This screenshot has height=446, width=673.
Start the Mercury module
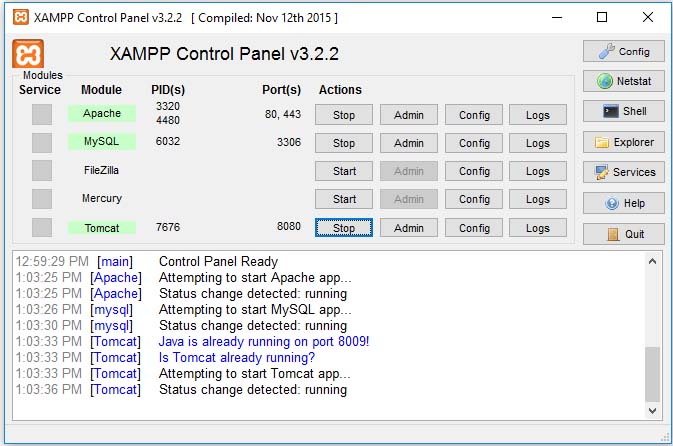pos(344,199)
